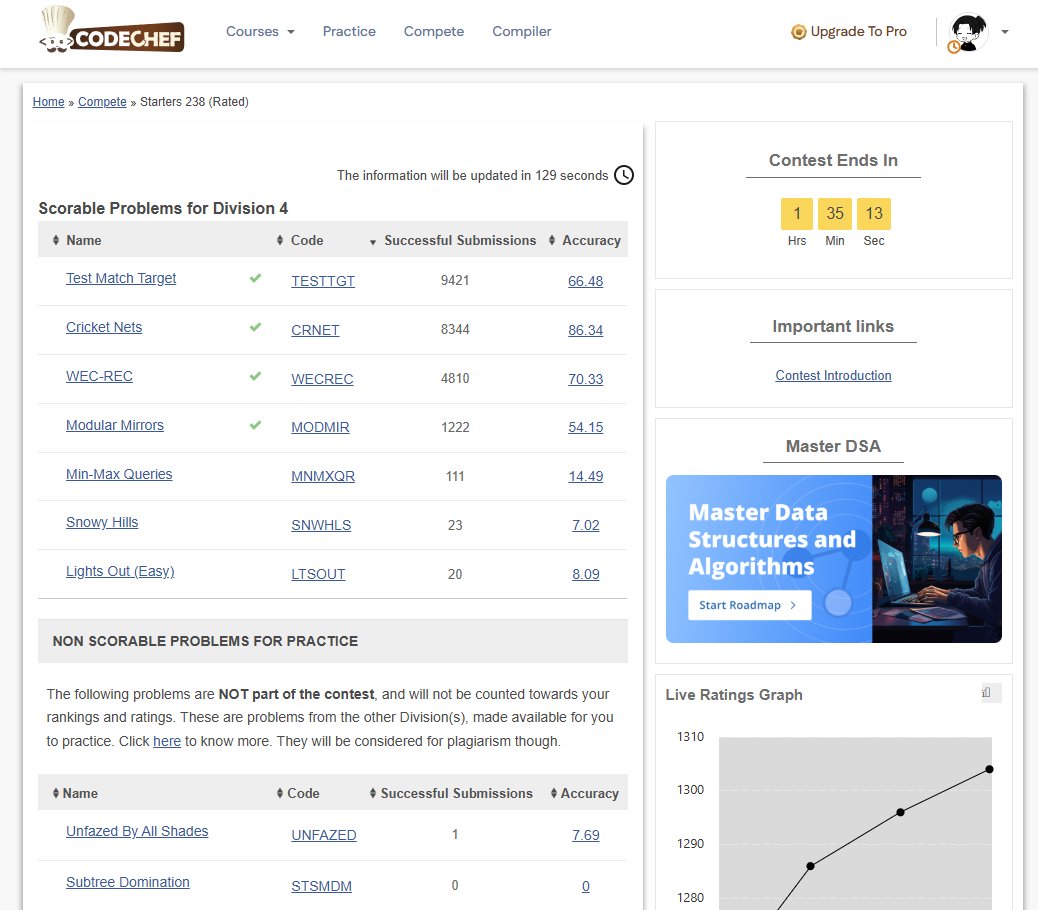The image size is (1038, 910).
Task: Click the TESTTGT problem code
Action: click(323, 281)
